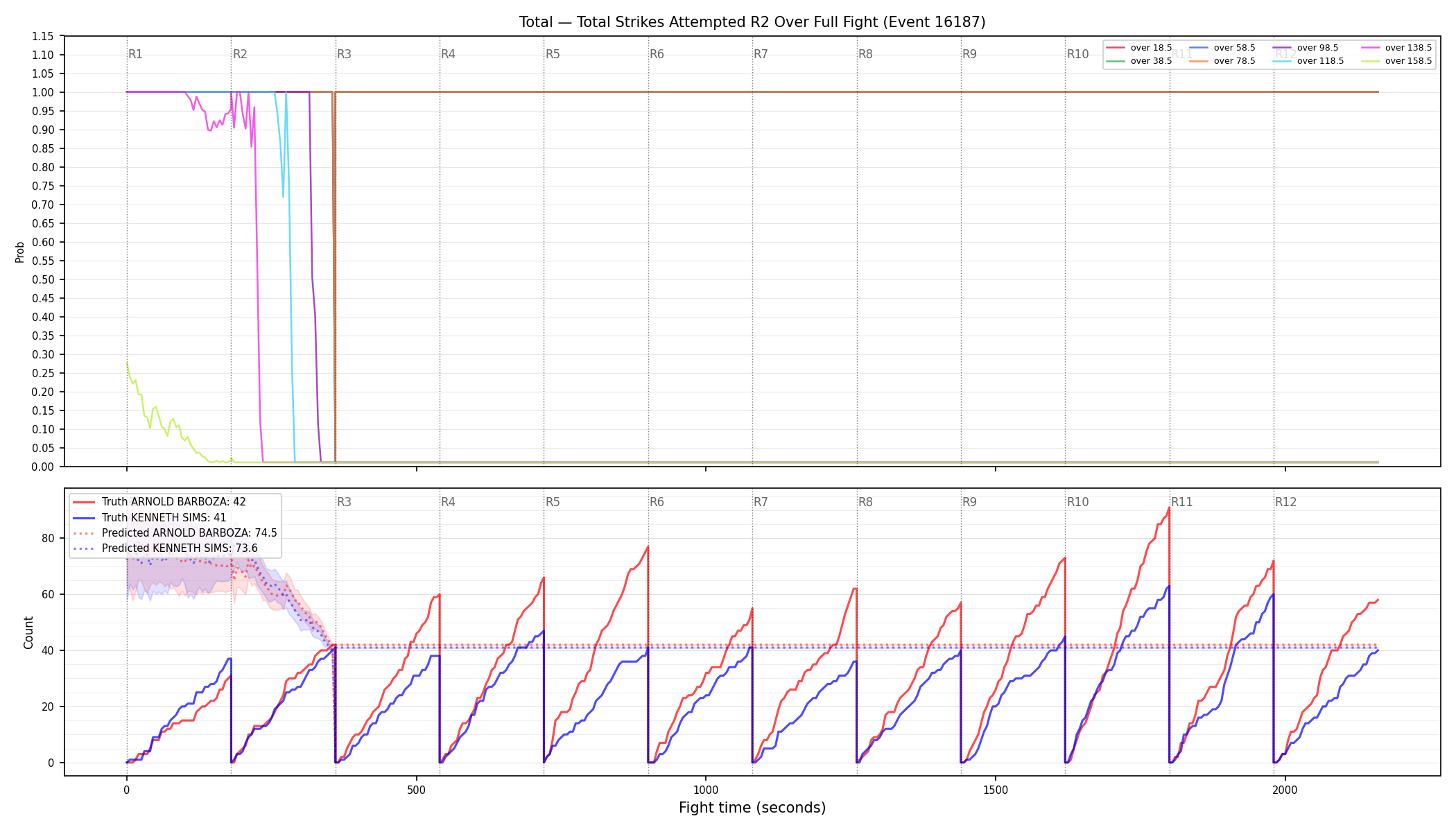
Task: Click the R6 round marker in the count chart
Action: [x=657, y=502]
